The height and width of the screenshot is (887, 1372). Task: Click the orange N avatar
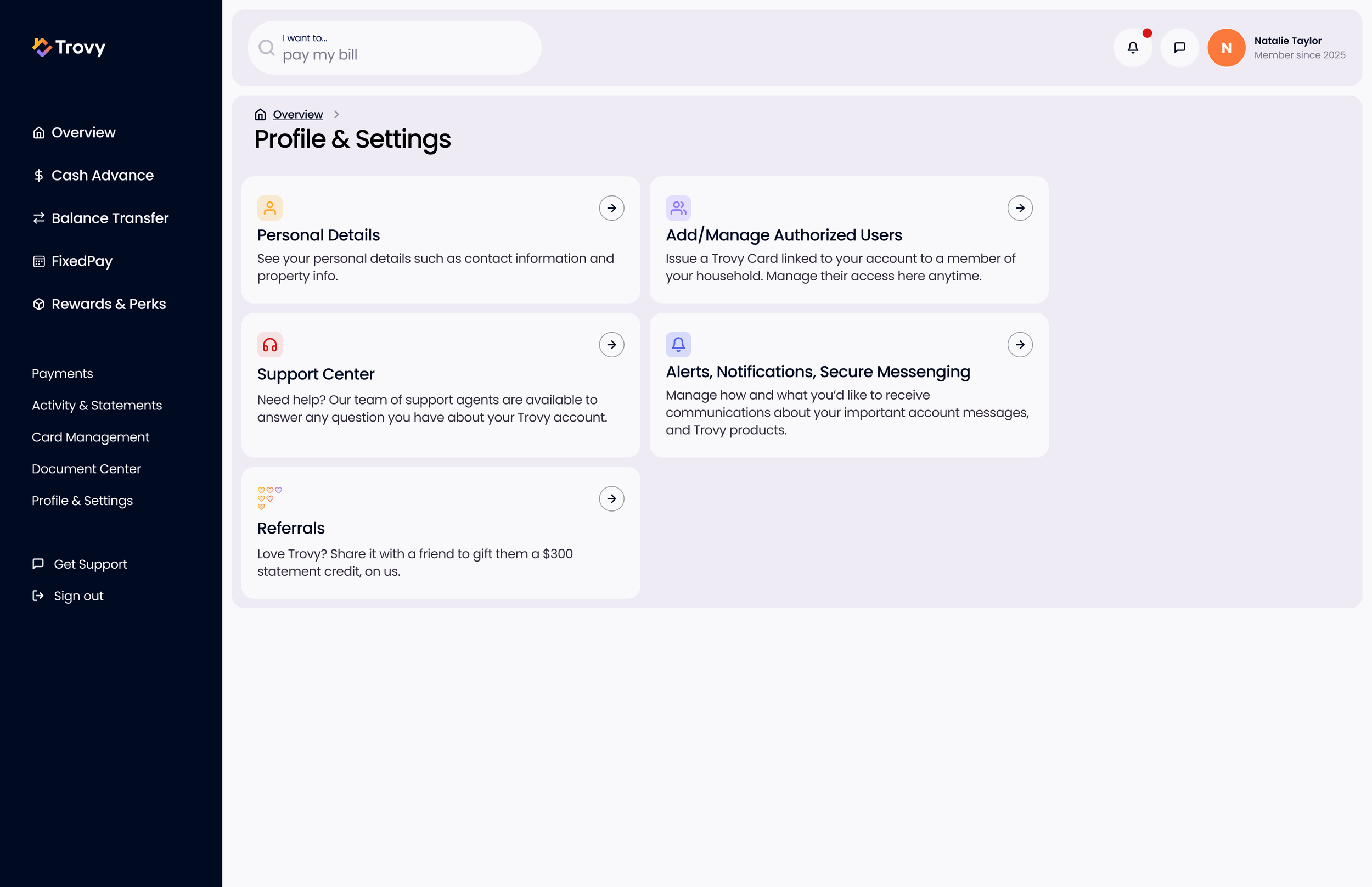(1226, 48)
